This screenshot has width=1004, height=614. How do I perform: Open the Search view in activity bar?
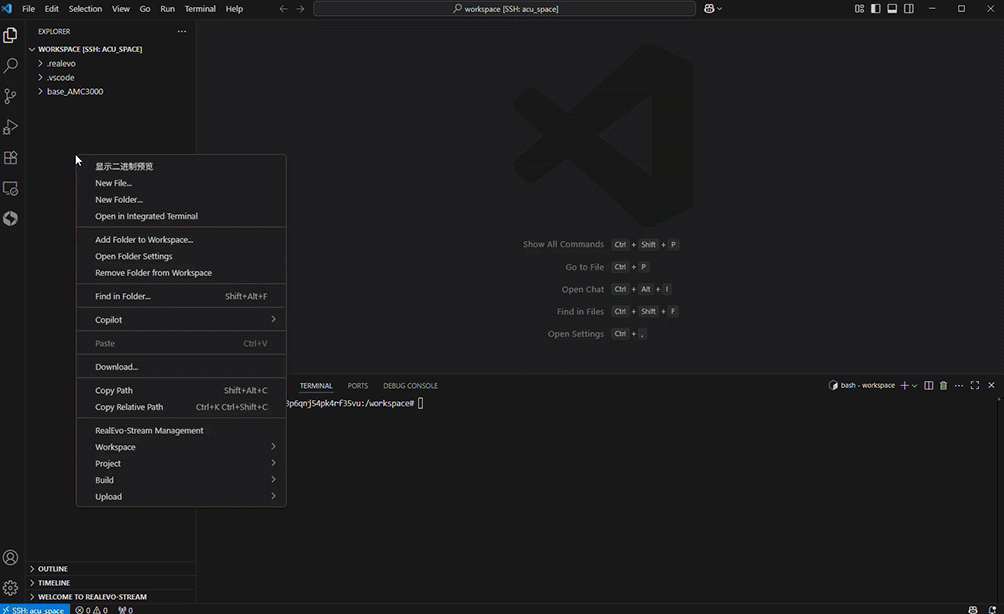point(10,65)
